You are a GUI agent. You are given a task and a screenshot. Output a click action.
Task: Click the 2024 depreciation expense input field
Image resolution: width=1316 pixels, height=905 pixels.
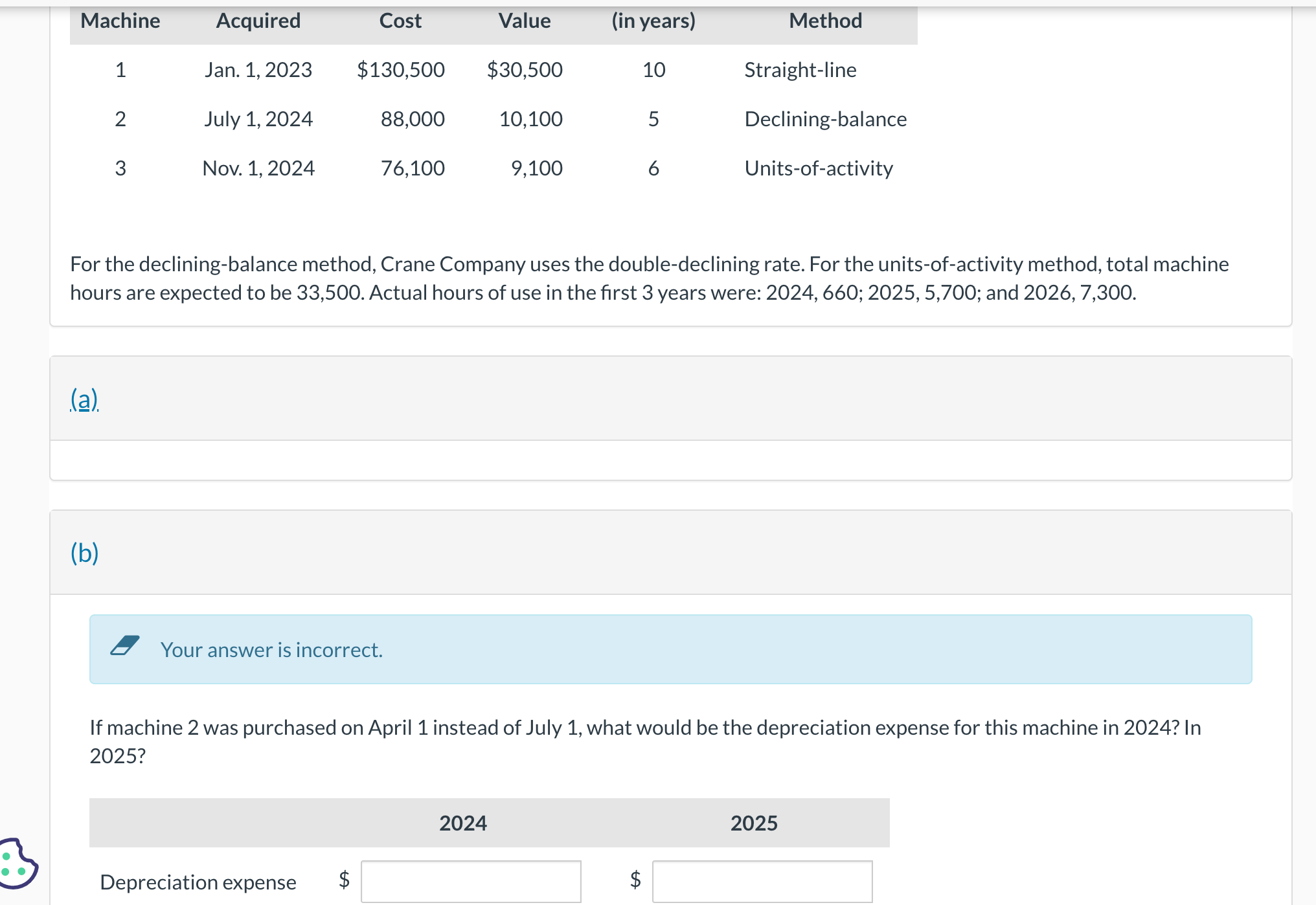click(x=471, y=881)
